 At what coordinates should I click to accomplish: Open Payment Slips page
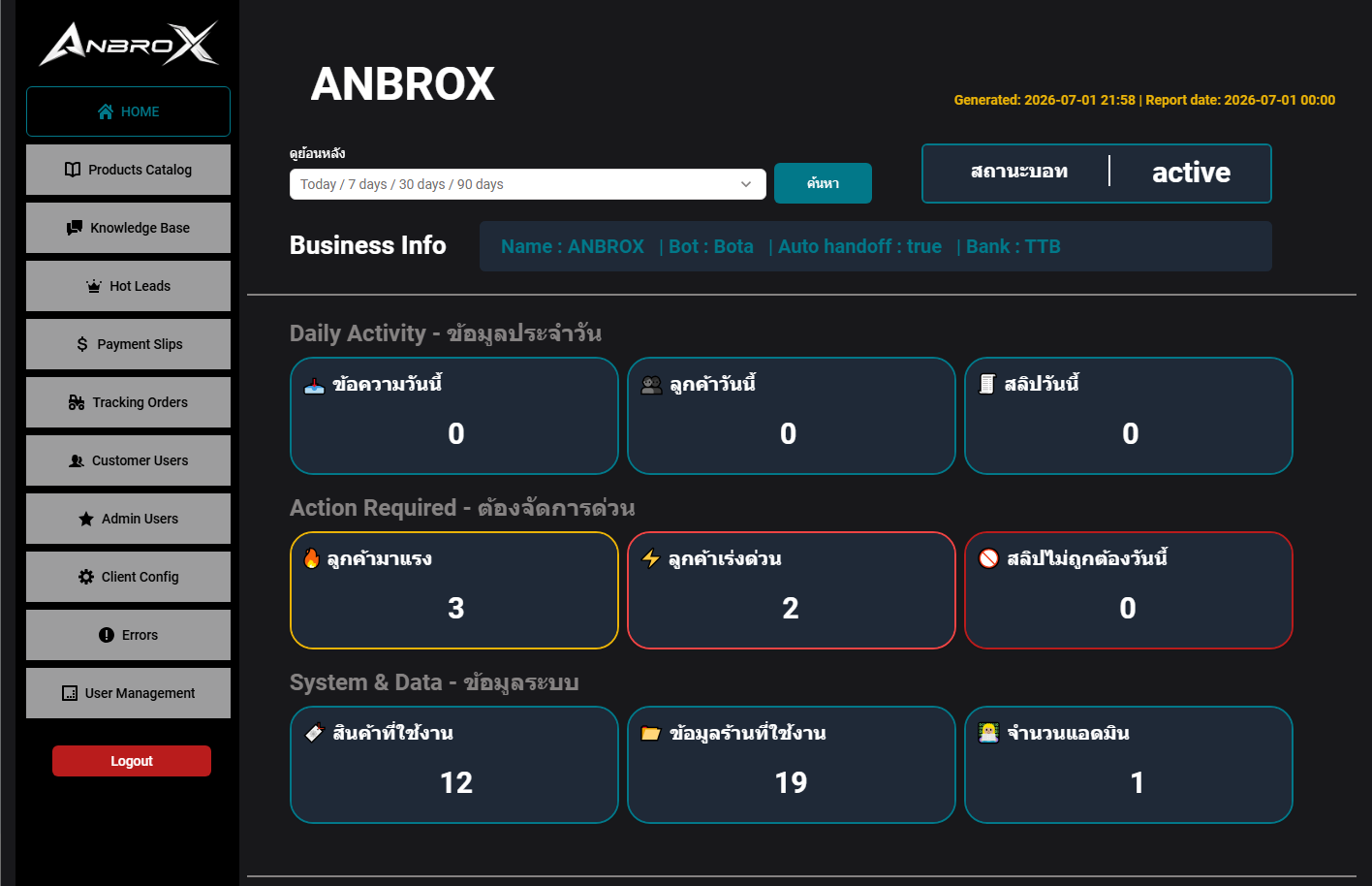click(128, 344)
